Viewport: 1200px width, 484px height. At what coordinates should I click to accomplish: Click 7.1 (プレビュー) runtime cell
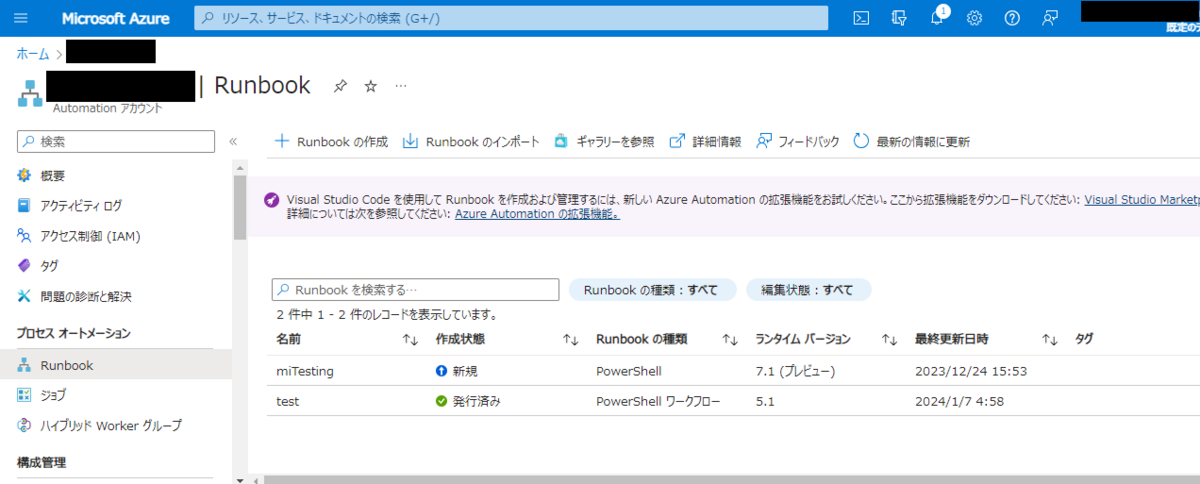(x=795, y=371)
